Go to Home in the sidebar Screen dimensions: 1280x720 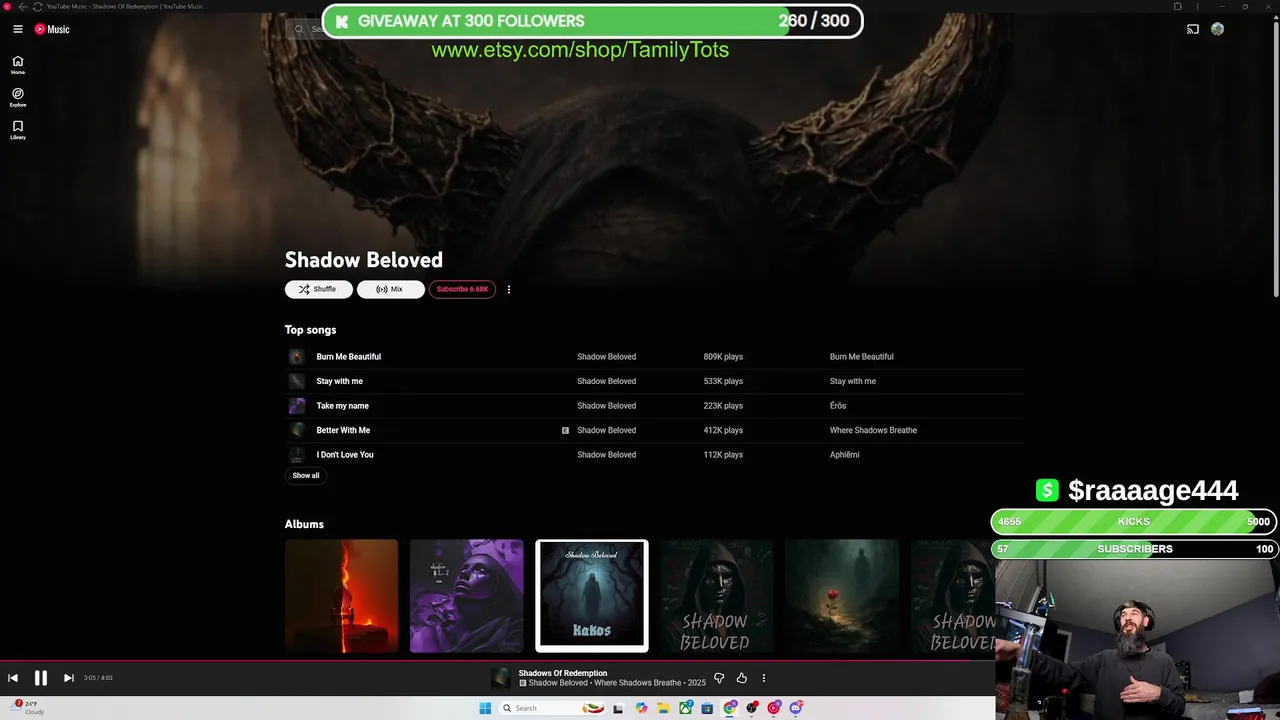click(18, 65)
